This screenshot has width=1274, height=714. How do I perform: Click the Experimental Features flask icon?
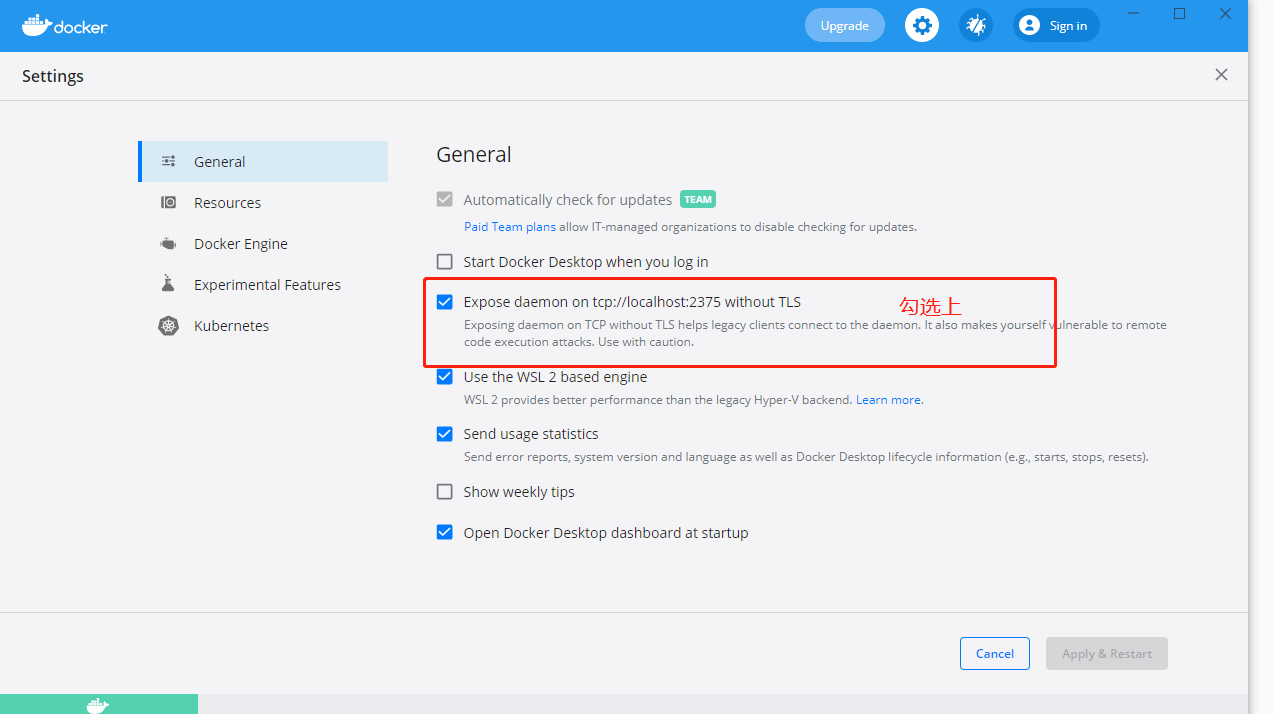(168, 284)
